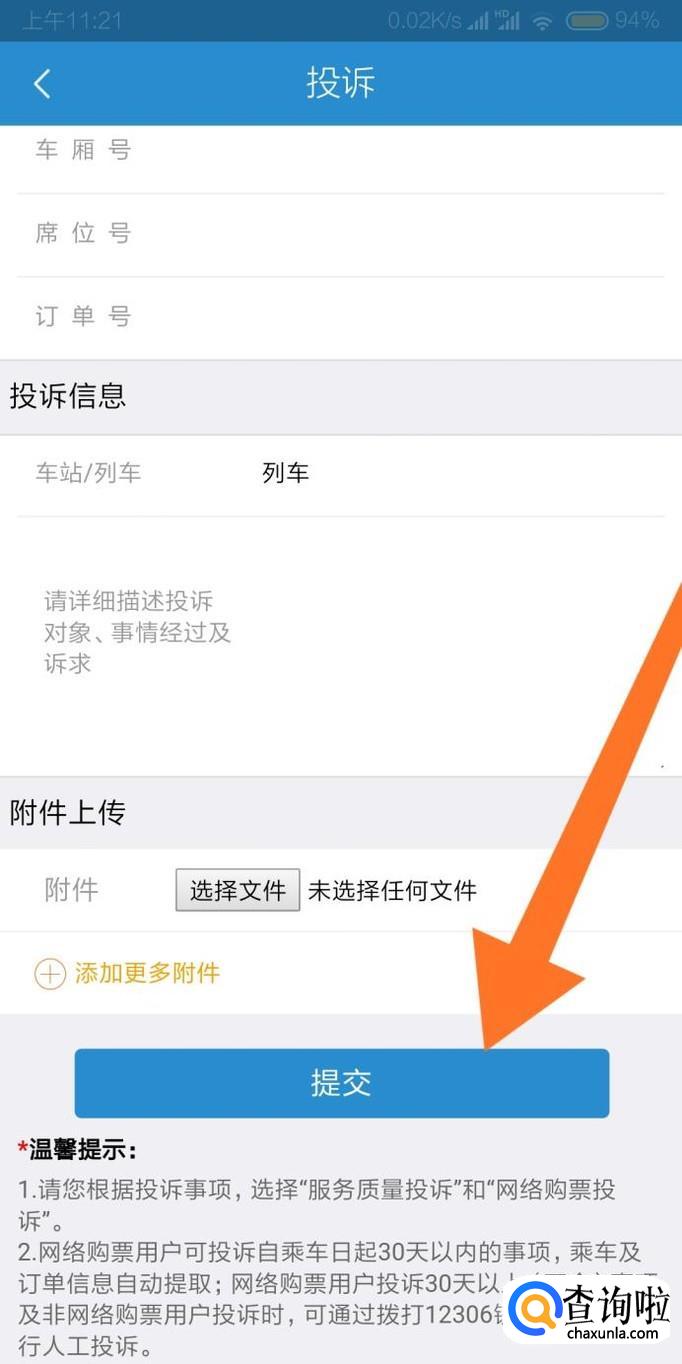Click the 提交 submit button
This screenshot has height=1364, width=682.
[x=342, y=1083]
